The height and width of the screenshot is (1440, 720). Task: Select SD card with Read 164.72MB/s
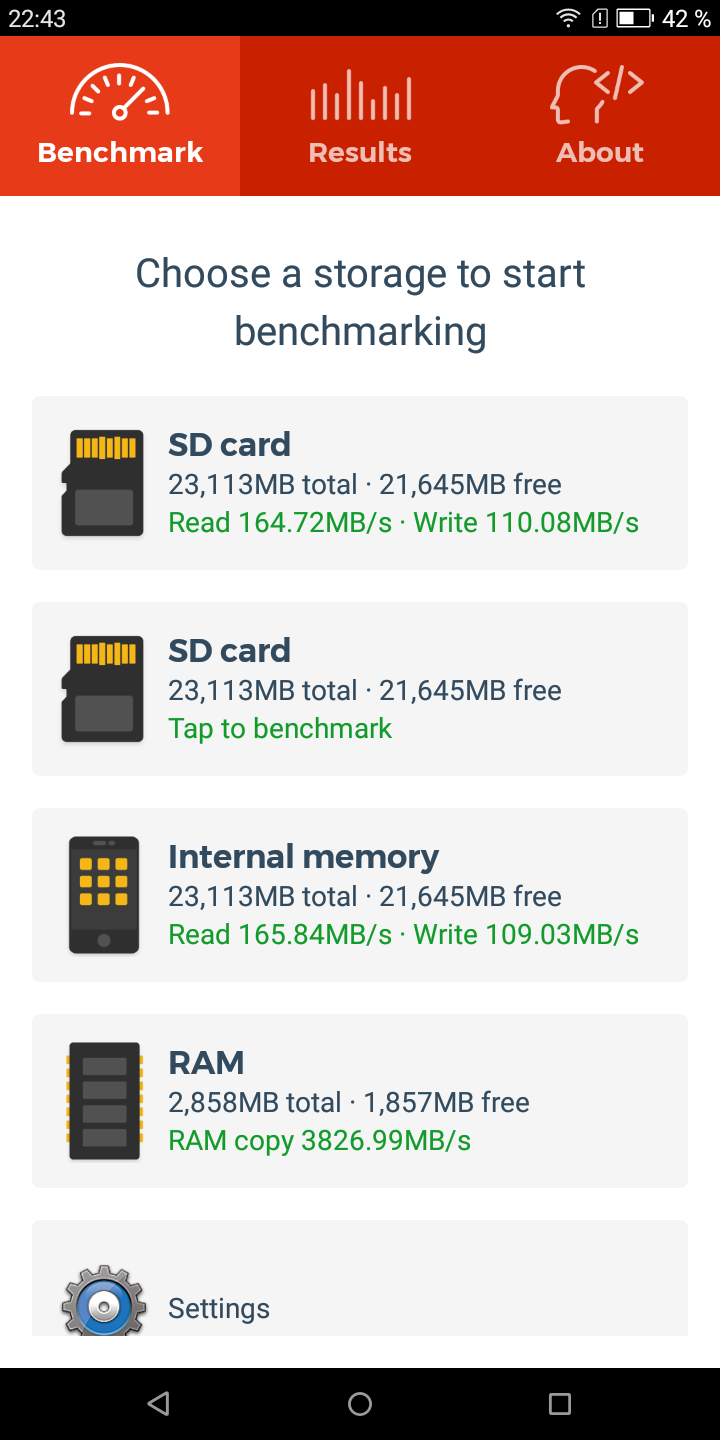[360, 483]
